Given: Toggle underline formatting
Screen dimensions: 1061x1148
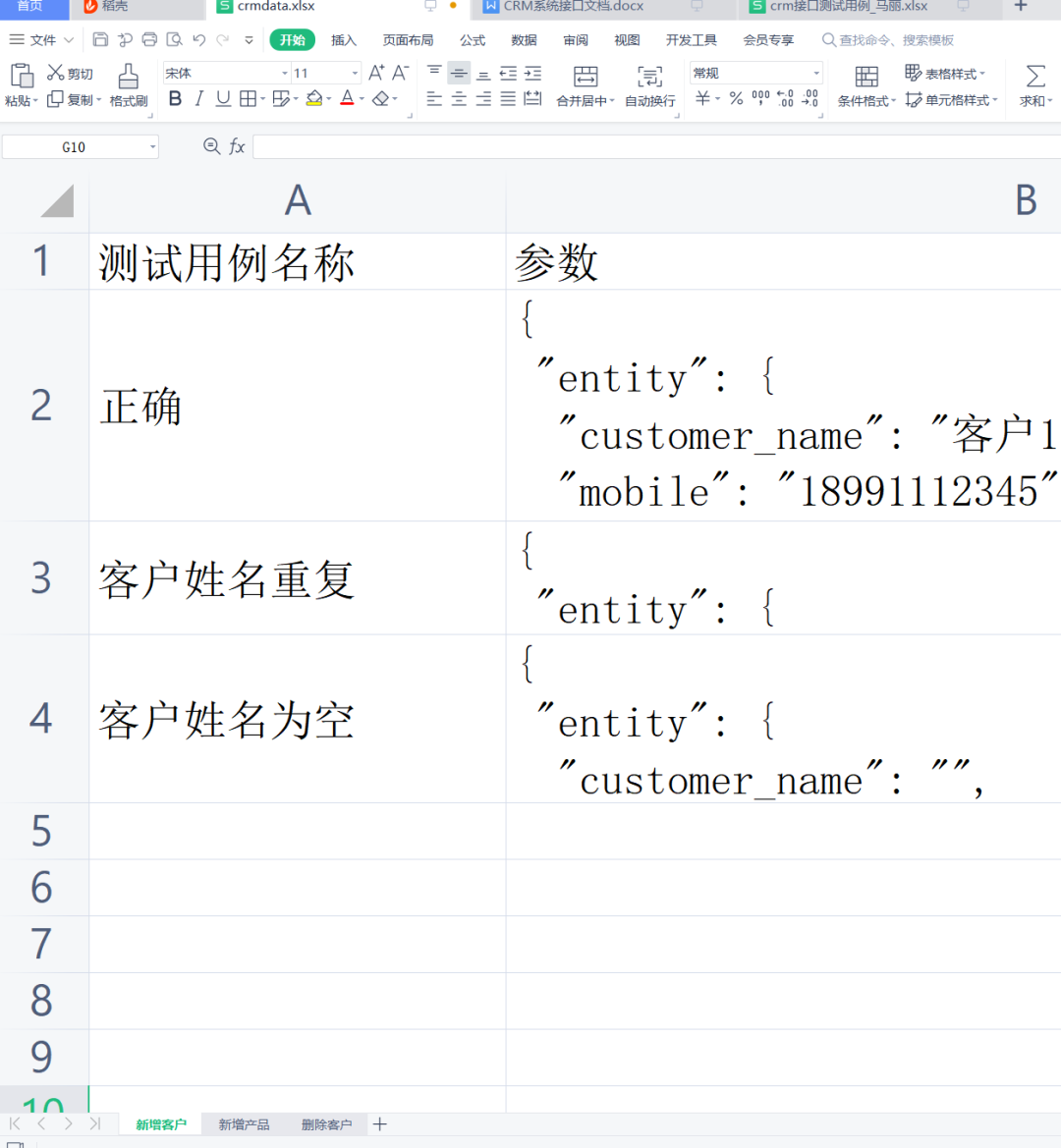Looking at the screenshot, I should pos(223,99).
